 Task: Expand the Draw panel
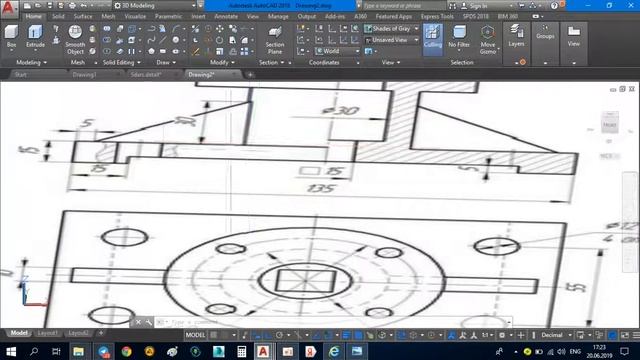tap(166, 62)
